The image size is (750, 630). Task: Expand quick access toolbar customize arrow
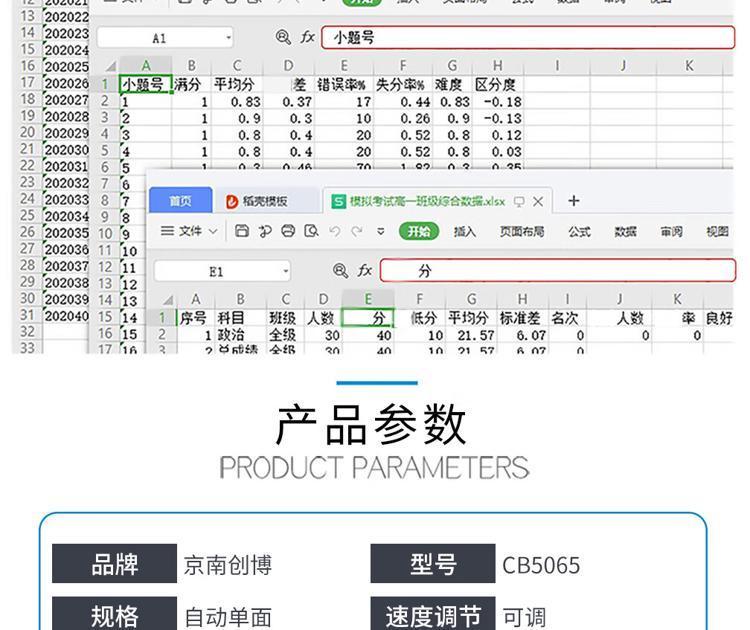click(379, 232)
